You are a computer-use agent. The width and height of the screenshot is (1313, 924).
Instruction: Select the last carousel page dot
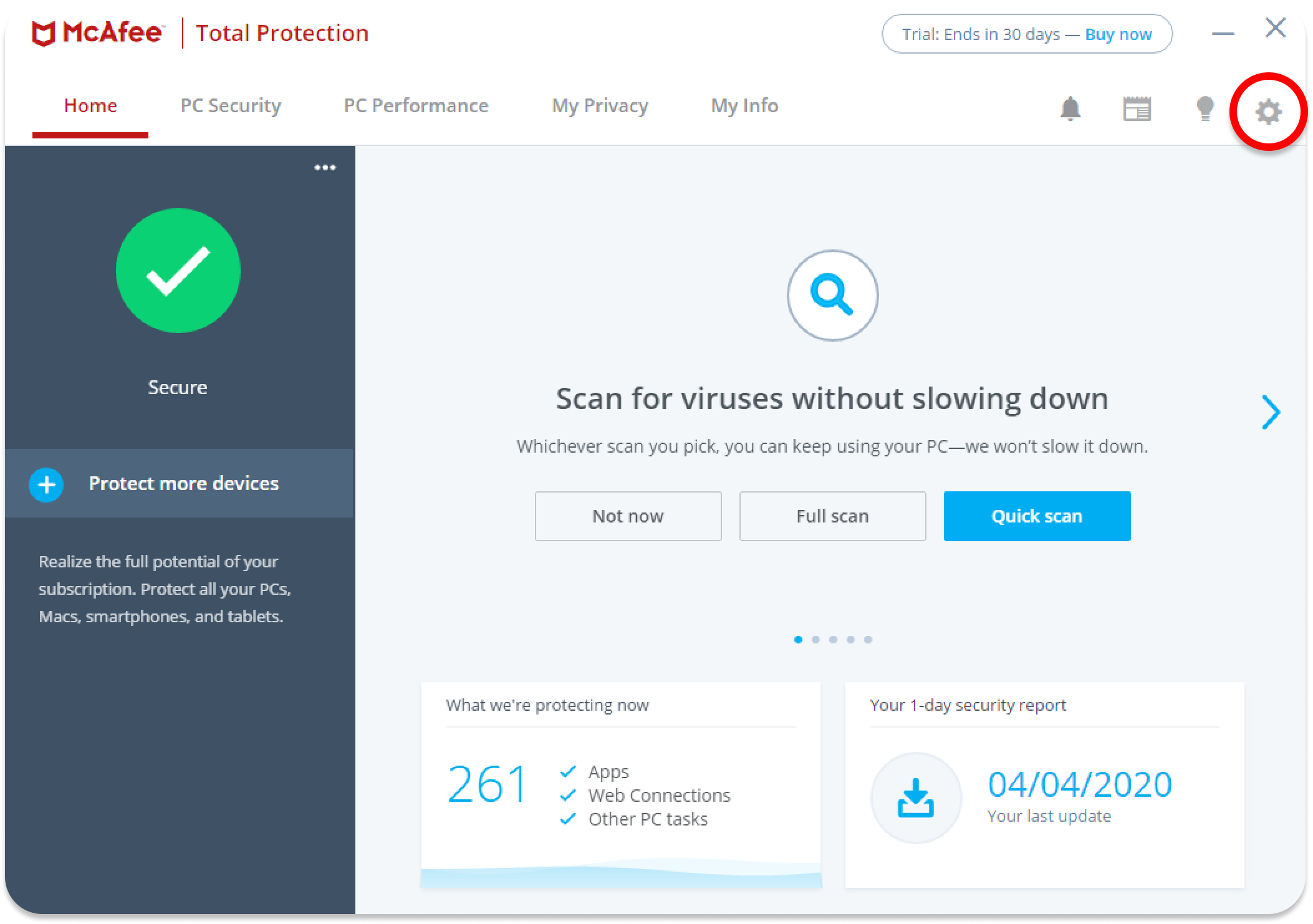(868, 640)
